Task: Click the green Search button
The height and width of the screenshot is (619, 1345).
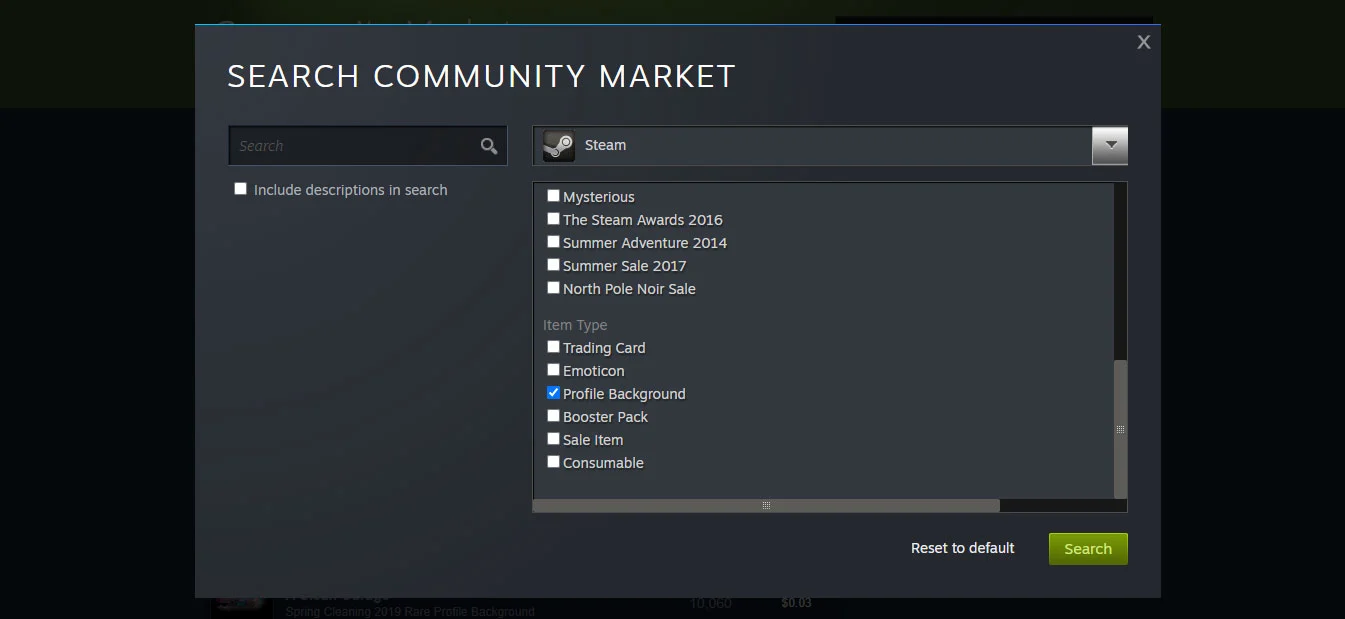Action: tap(1088, 549)
